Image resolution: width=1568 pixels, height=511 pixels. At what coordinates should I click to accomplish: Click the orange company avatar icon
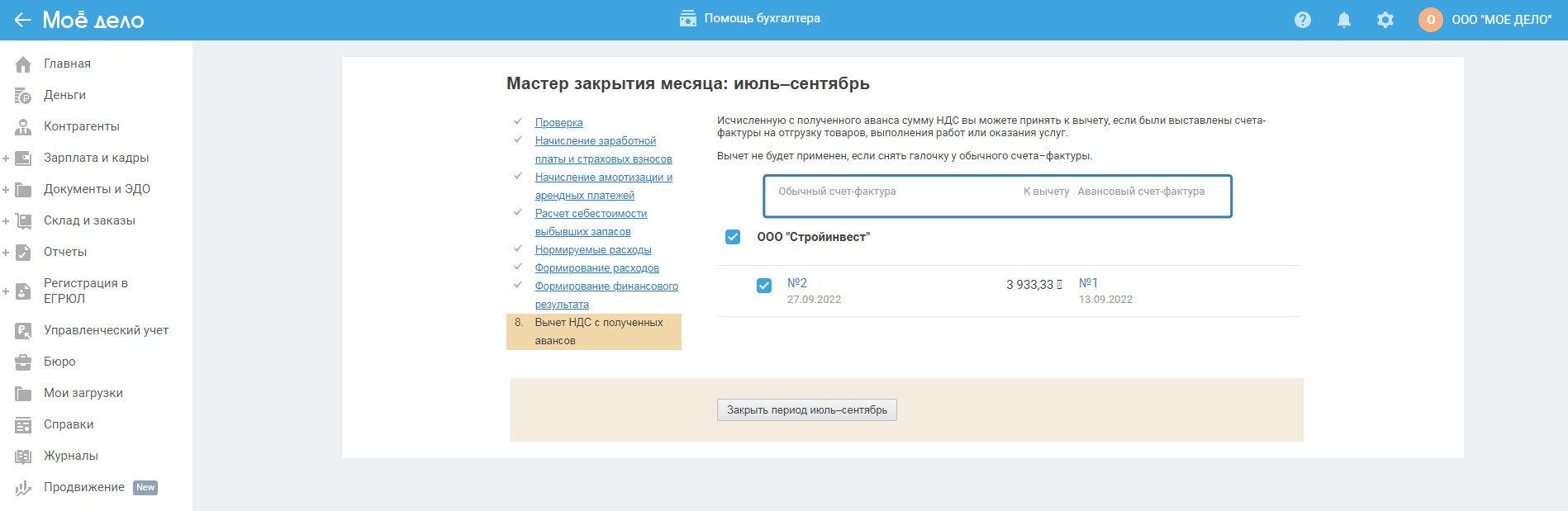tap(1430, 20)
